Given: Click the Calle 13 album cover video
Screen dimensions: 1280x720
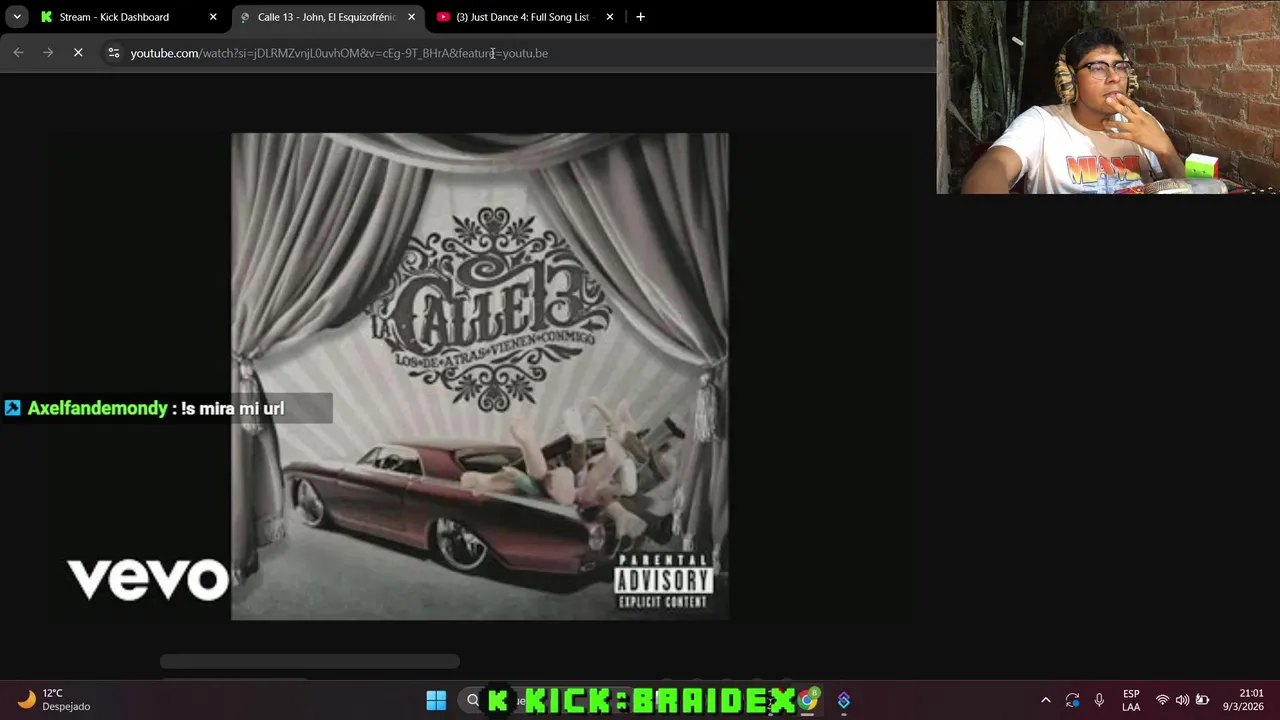Looking at the screenshot, I should click(x=480, y=376).
